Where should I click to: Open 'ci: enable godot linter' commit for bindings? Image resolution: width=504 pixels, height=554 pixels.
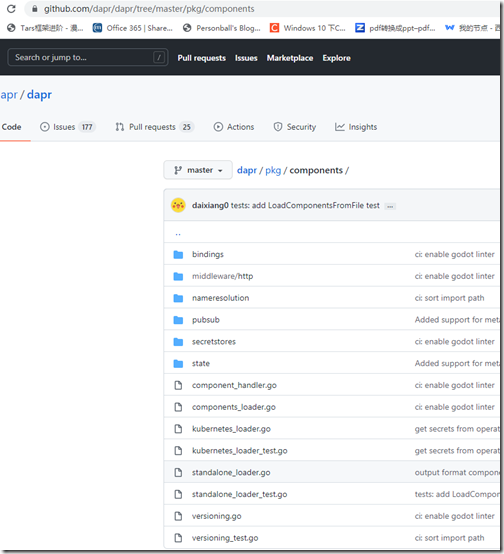point(455,254)
